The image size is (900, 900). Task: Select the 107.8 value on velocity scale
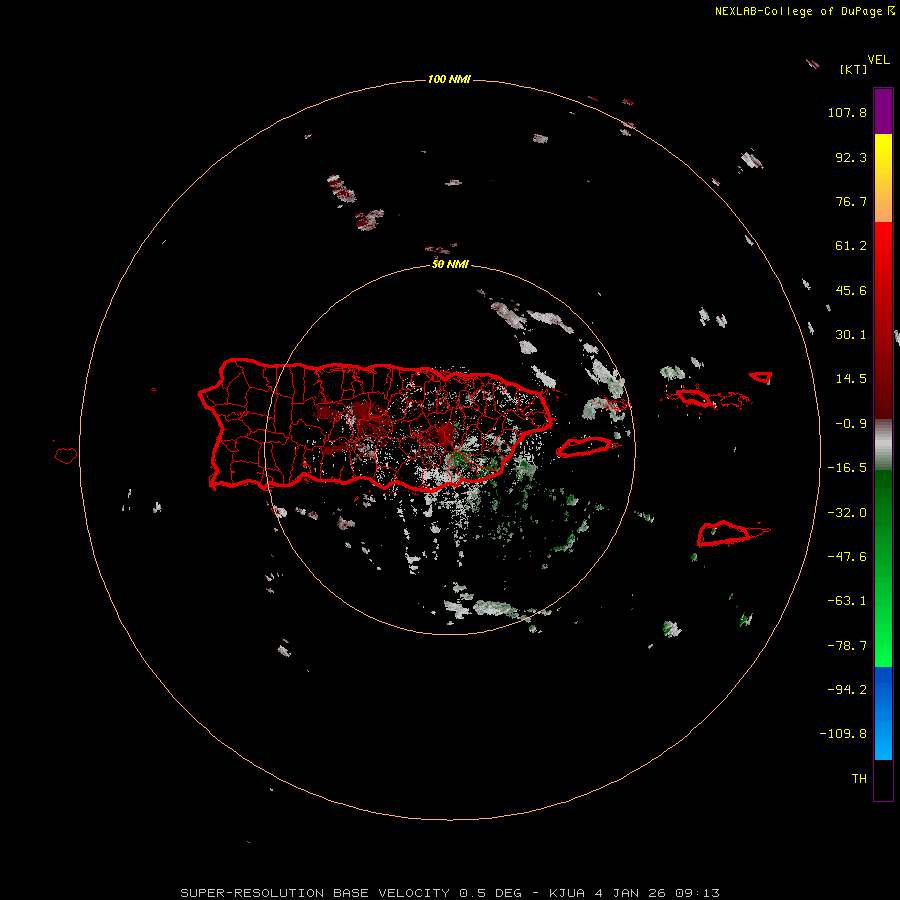847,112
